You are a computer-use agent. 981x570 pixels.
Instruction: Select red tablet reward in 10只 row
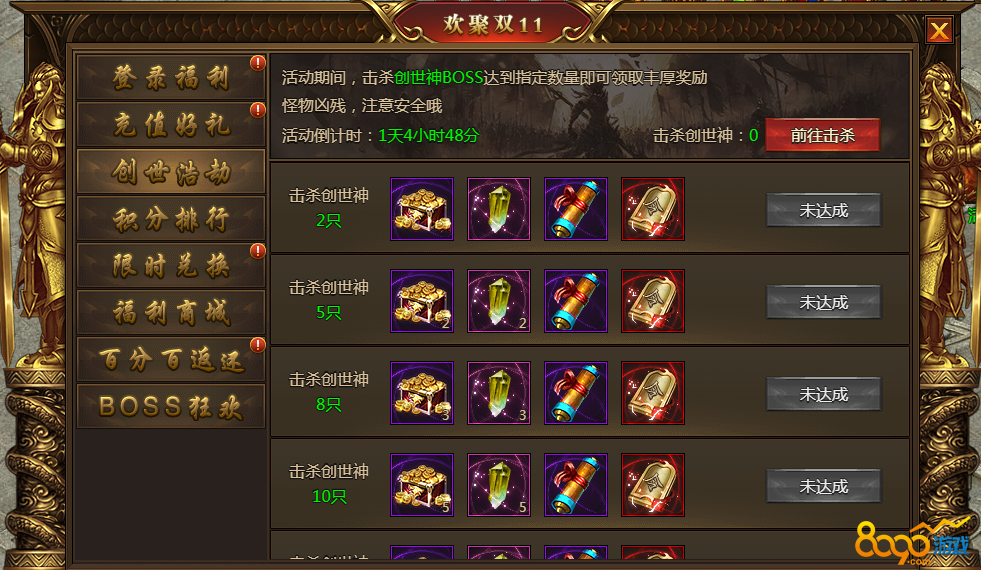tap(653, 485)
